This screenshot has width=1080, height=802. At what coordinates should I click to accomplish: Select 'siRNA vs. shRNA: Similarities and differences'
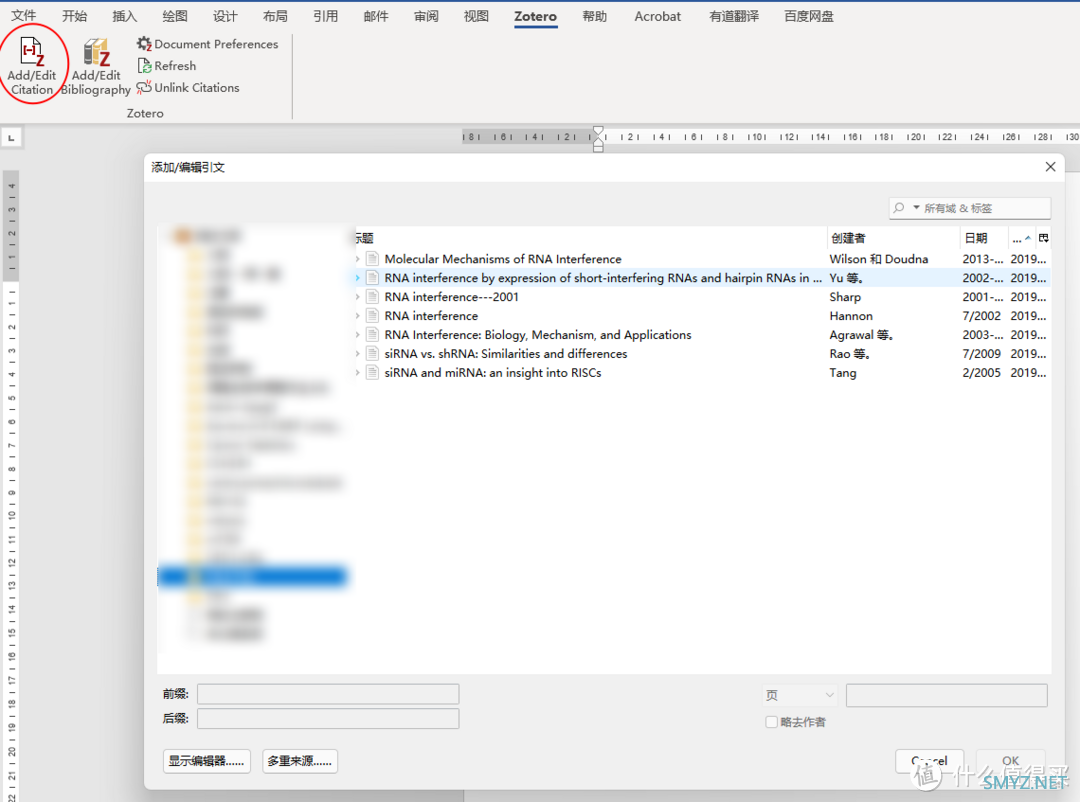pyautogui.click(x=506, y=353)
